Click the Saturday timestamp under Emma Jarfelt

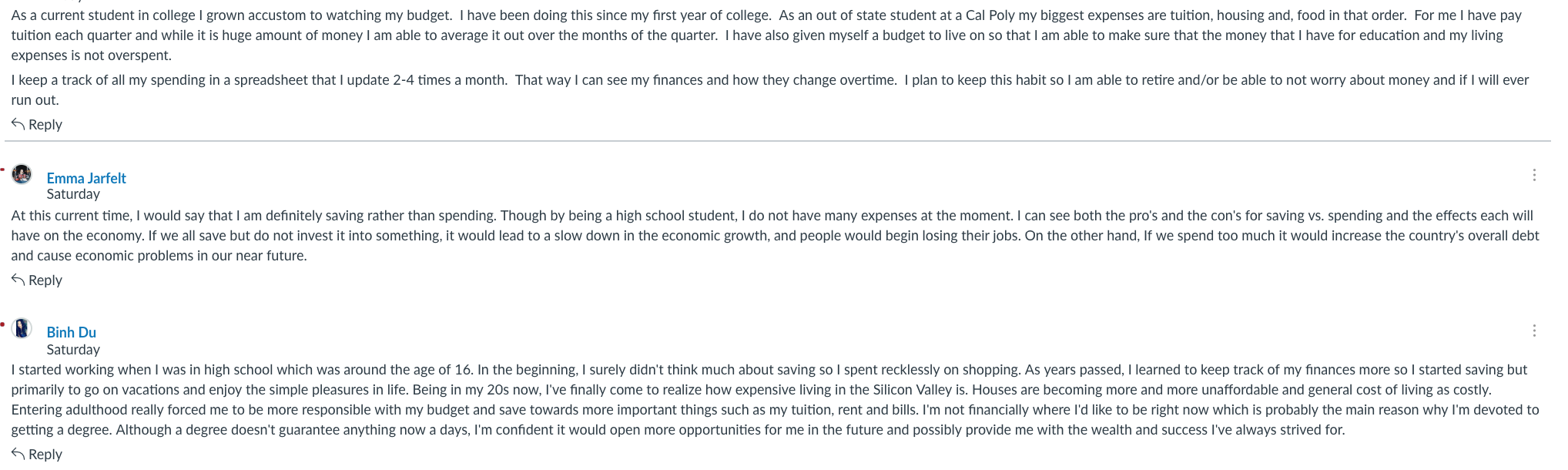(73, 194)
